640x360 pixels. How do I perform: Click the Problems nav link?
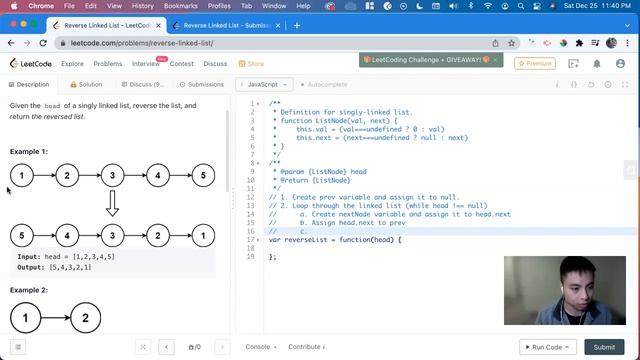[x=108, y=64]
